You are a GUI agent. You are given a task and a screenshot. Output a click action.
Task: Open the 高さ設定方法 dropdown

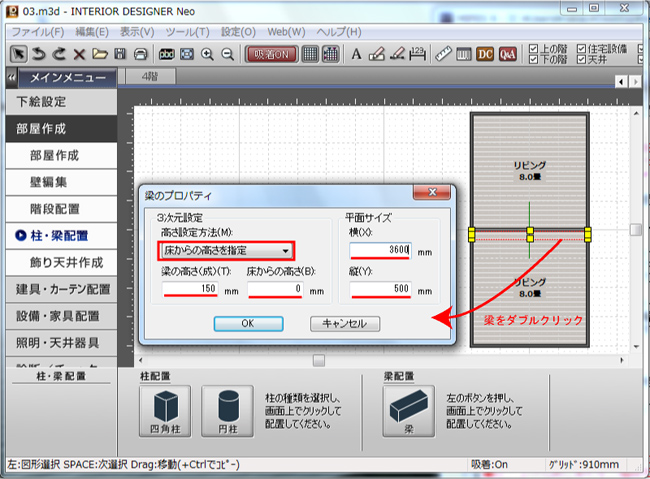226,250
